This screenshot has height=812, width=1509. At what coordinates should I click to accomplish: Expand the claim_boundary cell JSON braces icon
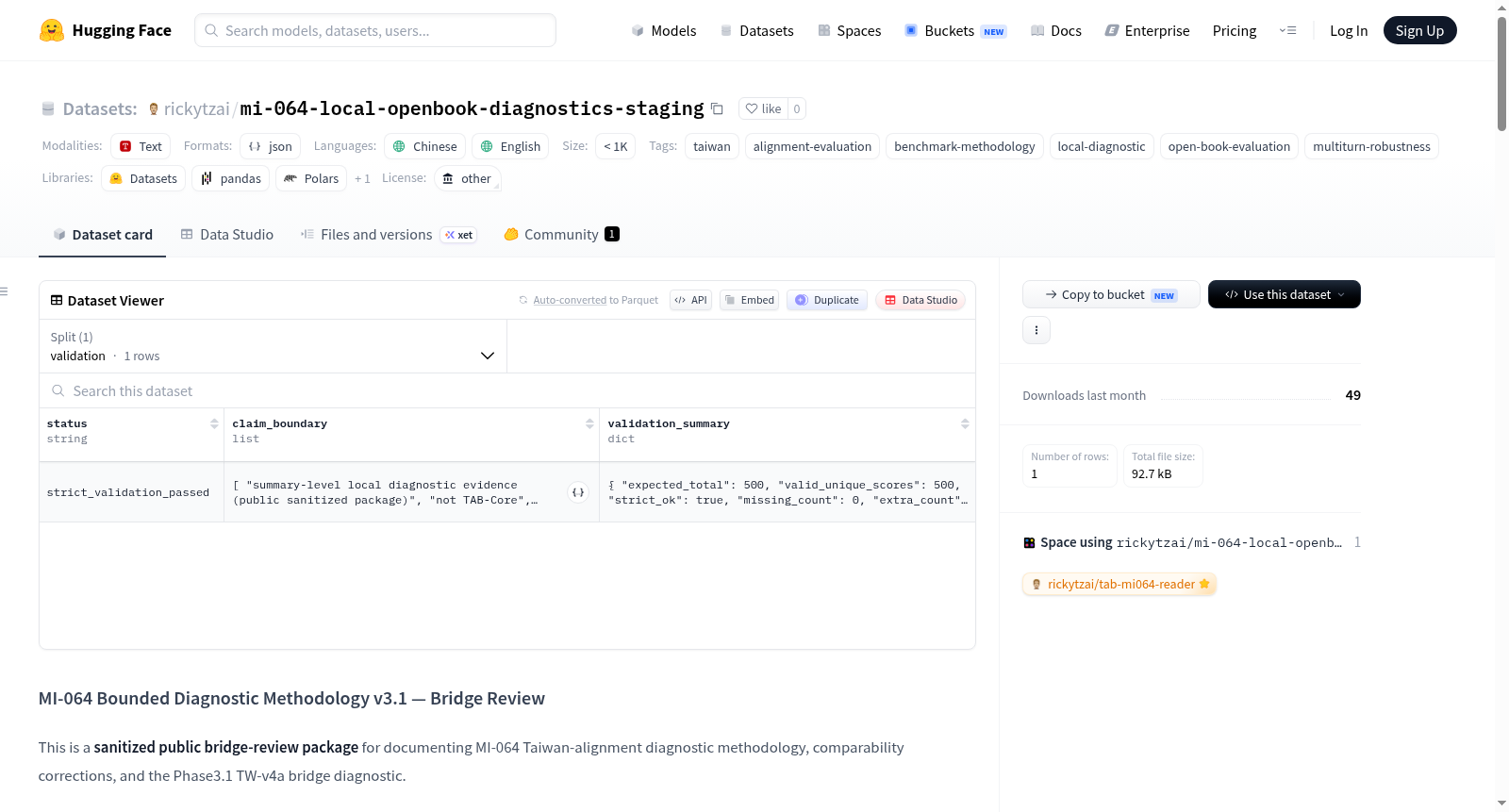click(578, 492)
